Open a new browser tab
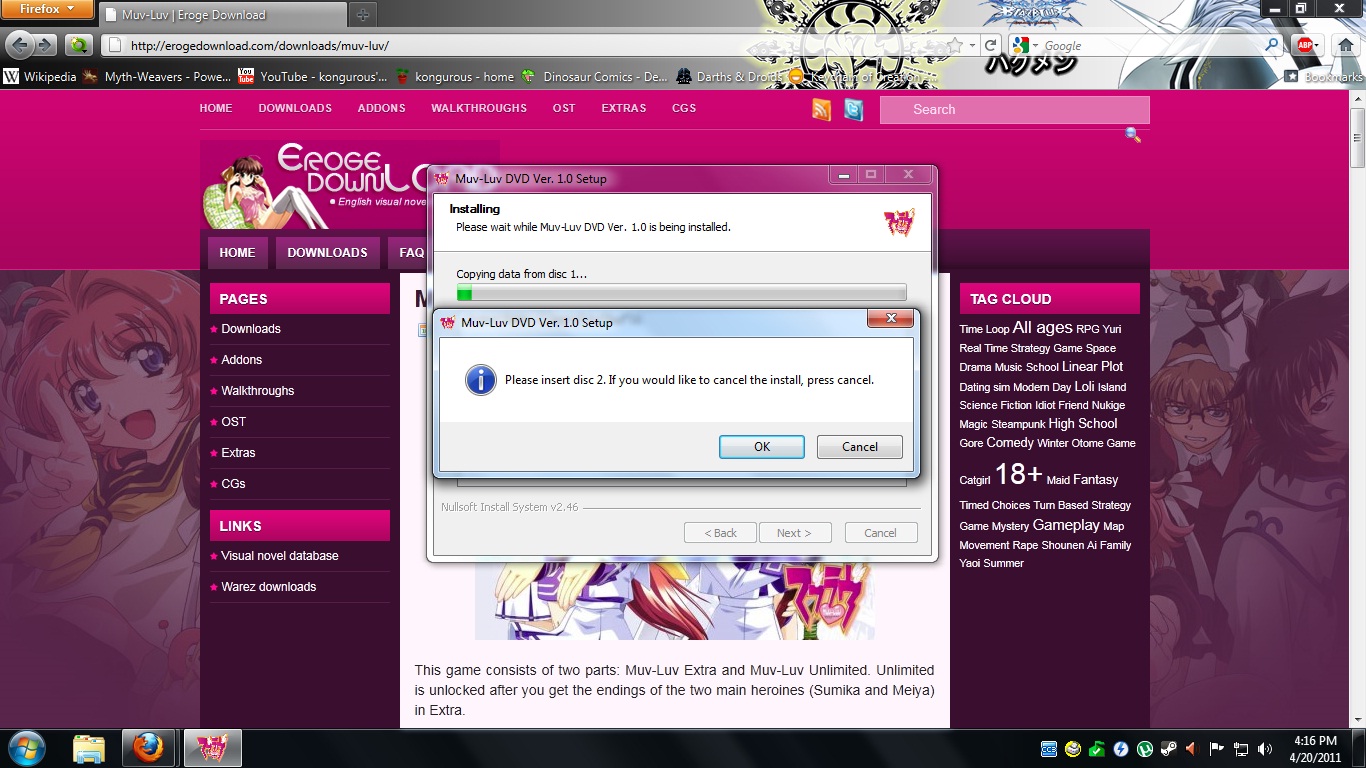 tap(362, 15)
